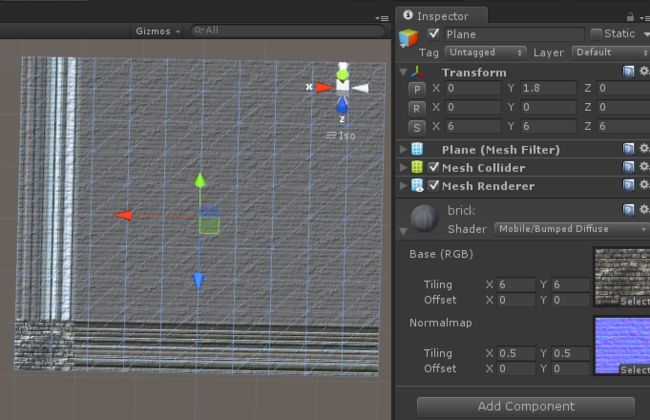Open brick material help book icon
Viewport: 650px width, 420px height.
point(628,210)
